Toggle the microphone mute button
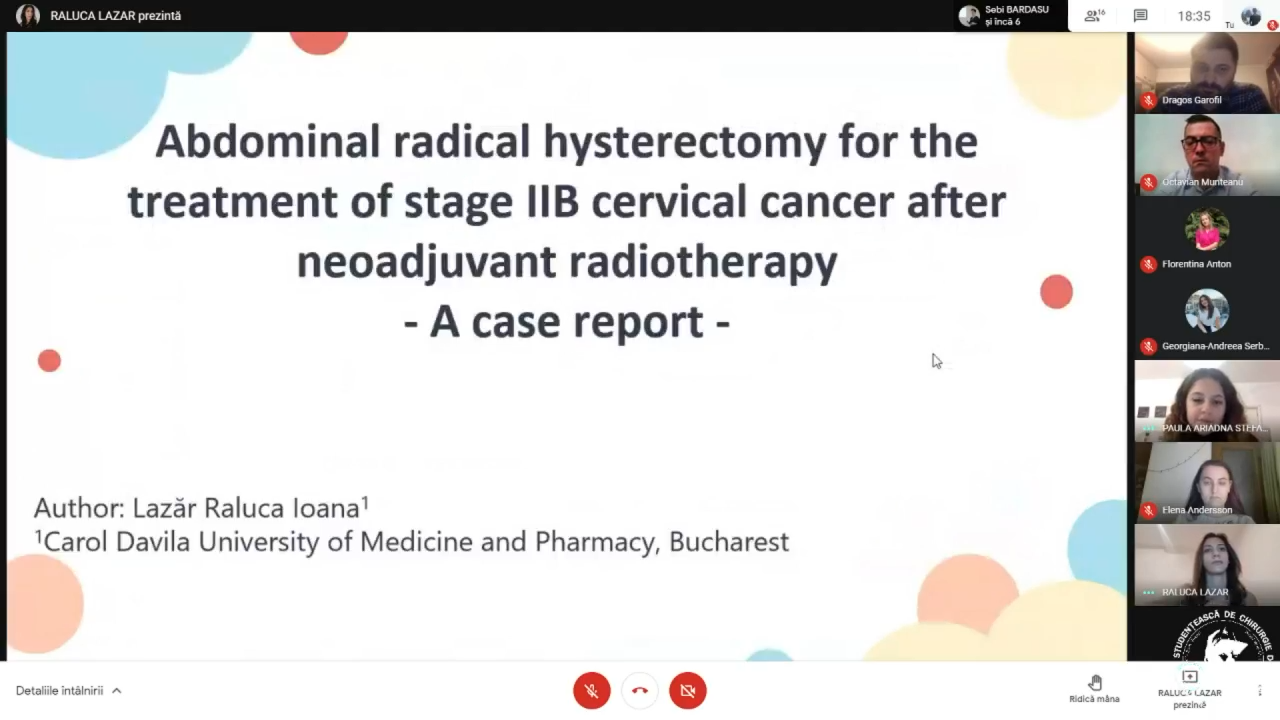The width and height of the screenshot is (1280, 720). (592, 691)
